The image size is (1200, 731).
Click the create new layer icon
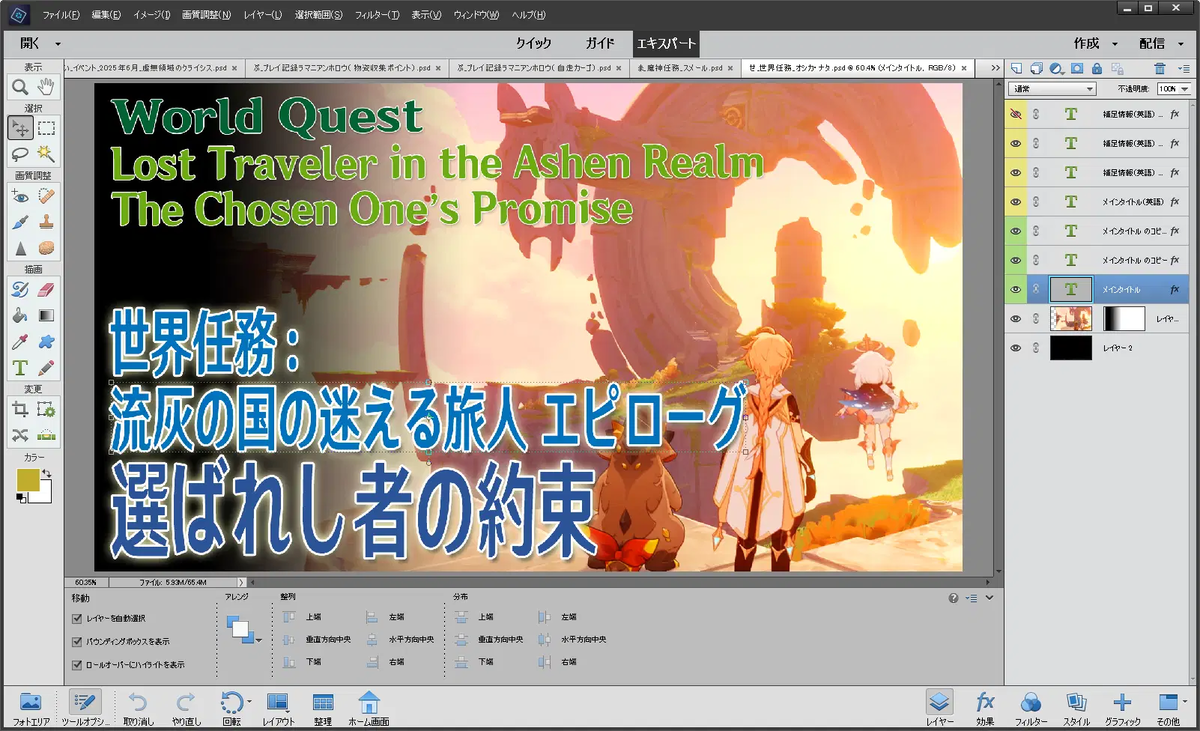(1017, 68)
